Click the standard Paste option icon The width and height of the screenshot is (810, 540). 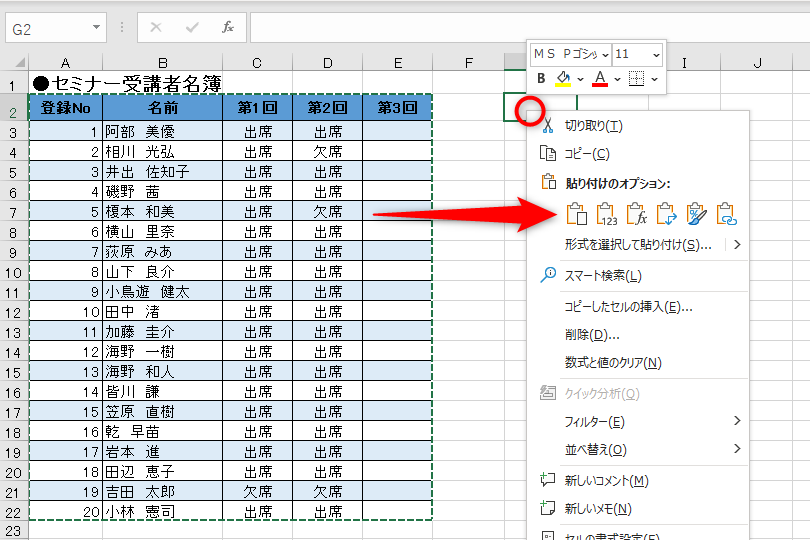(x=576, y=213)
